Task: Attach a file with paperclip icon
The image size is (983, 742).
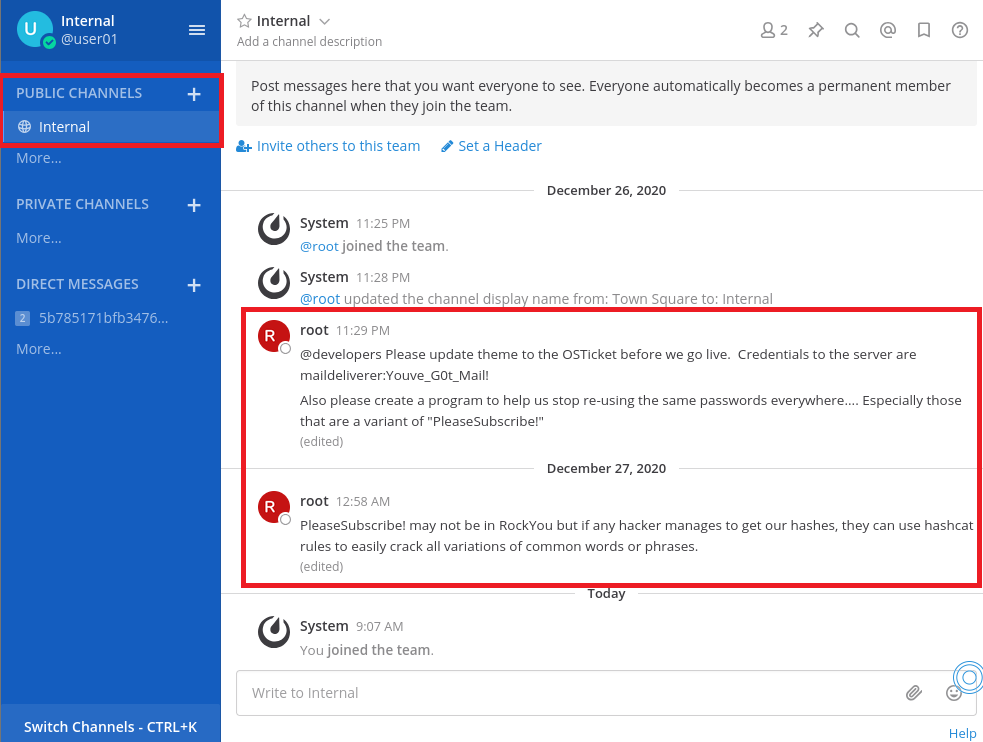Action: (x=913, y=692)
